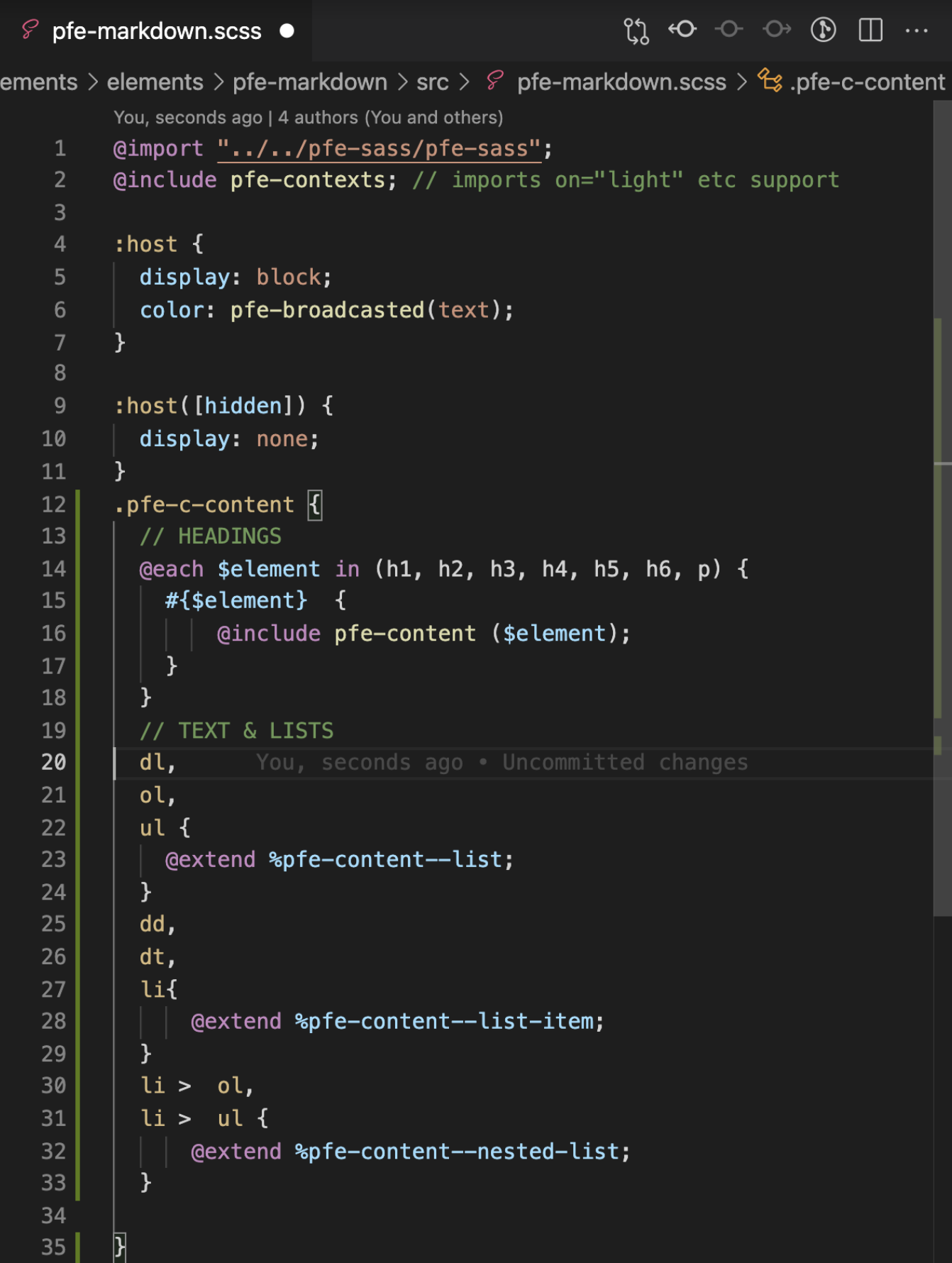Viewport: 952px width, 1263px height.
Task: Open the 'src' breadcrumb folder
Action: pyautogui.click(x=433, y=82)
